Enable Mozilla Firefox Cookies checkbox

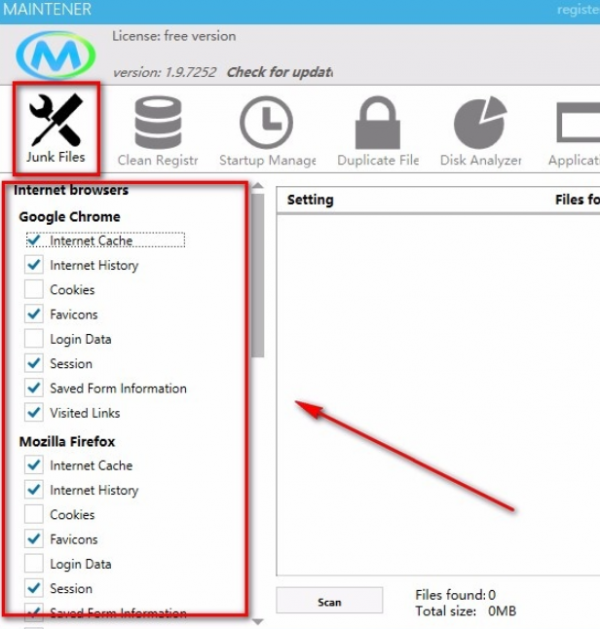(34, 515)
